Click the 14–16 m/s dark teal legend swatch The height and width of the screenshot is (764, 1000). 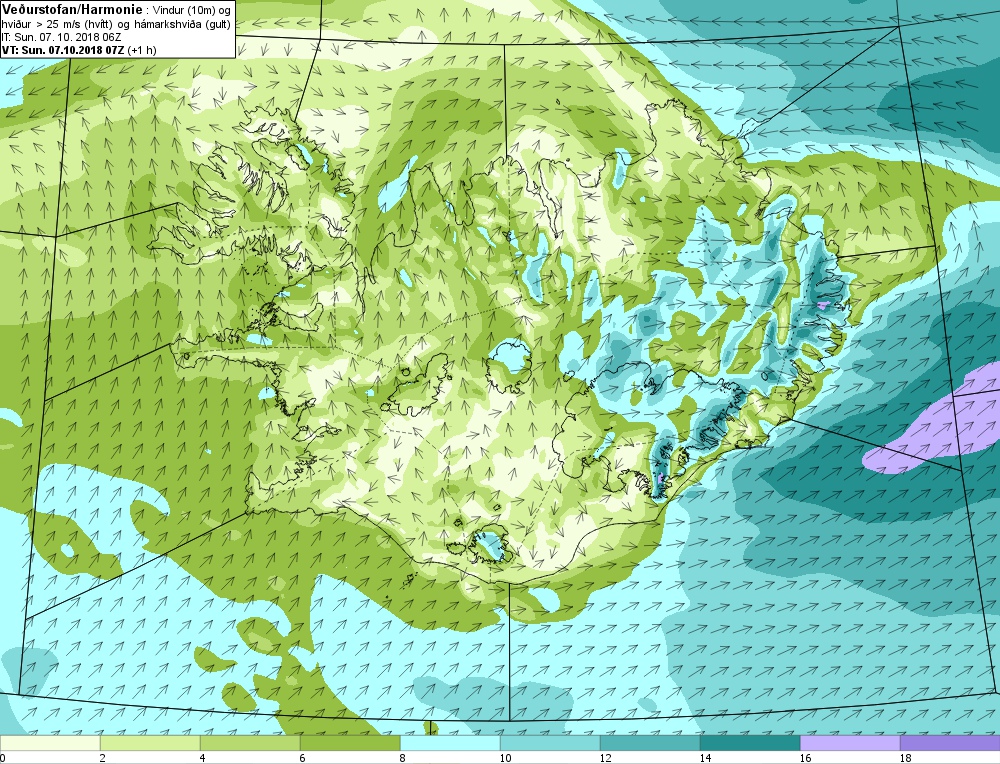point(750,744)
